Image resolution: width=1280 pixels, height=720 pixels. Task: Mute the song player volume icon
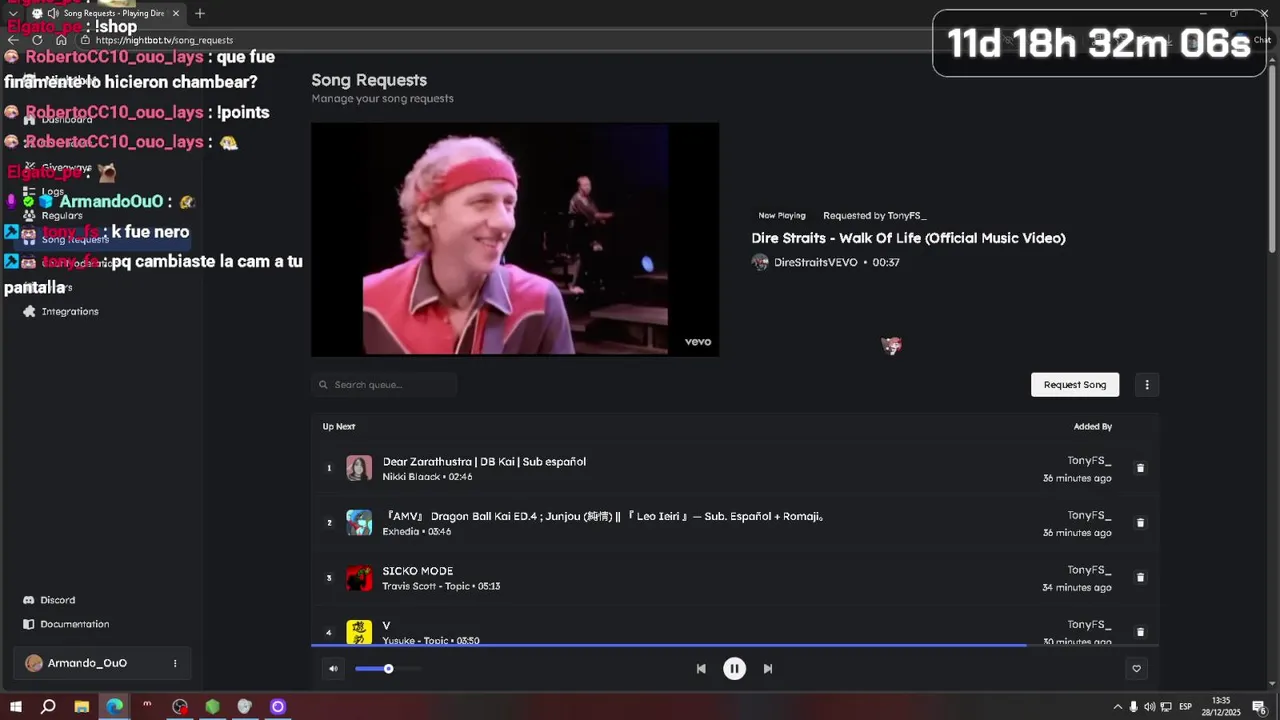(x=333, y=669)
